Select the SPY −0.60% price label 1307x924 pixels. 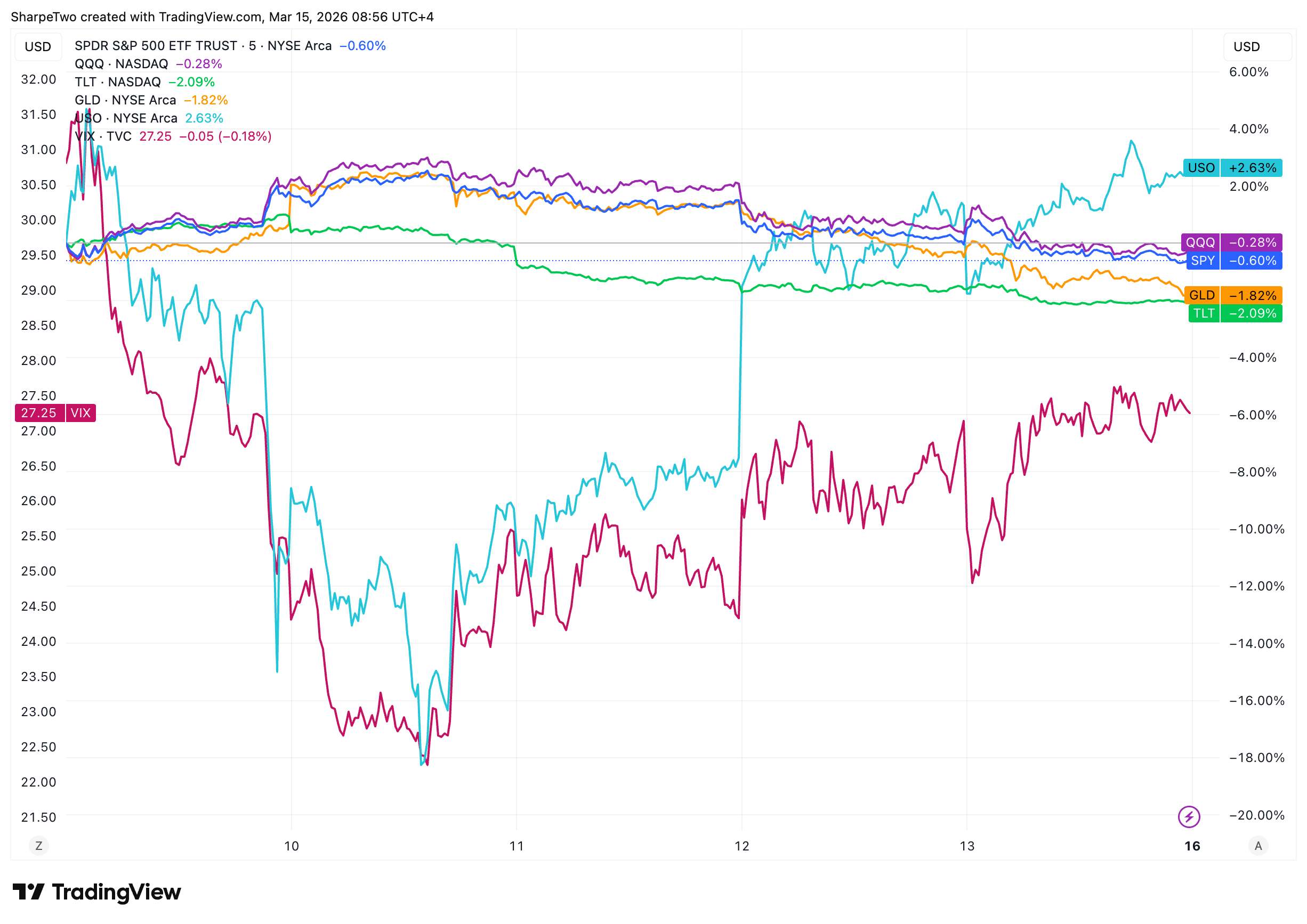pos(1234,261)
